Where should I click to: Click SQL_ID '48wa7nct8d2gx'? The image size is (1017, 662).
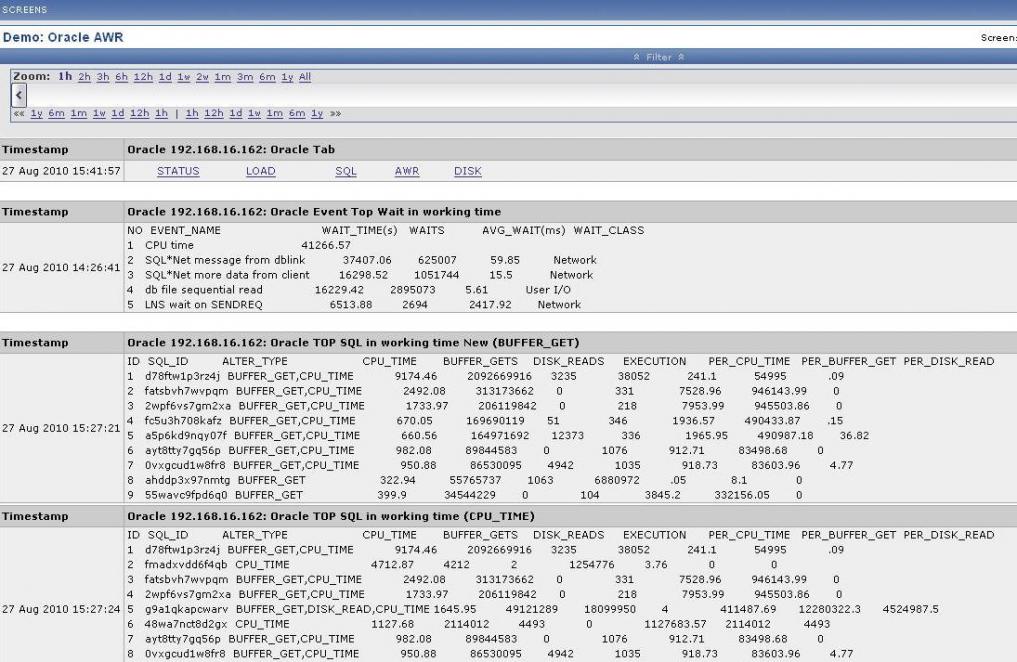(x=186, y=624)
